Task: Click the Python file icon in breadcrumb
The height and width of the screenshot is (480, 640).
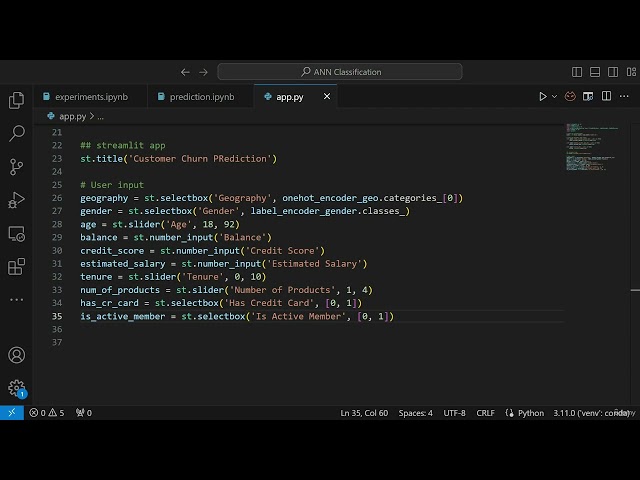Action: tap(51, 116)
